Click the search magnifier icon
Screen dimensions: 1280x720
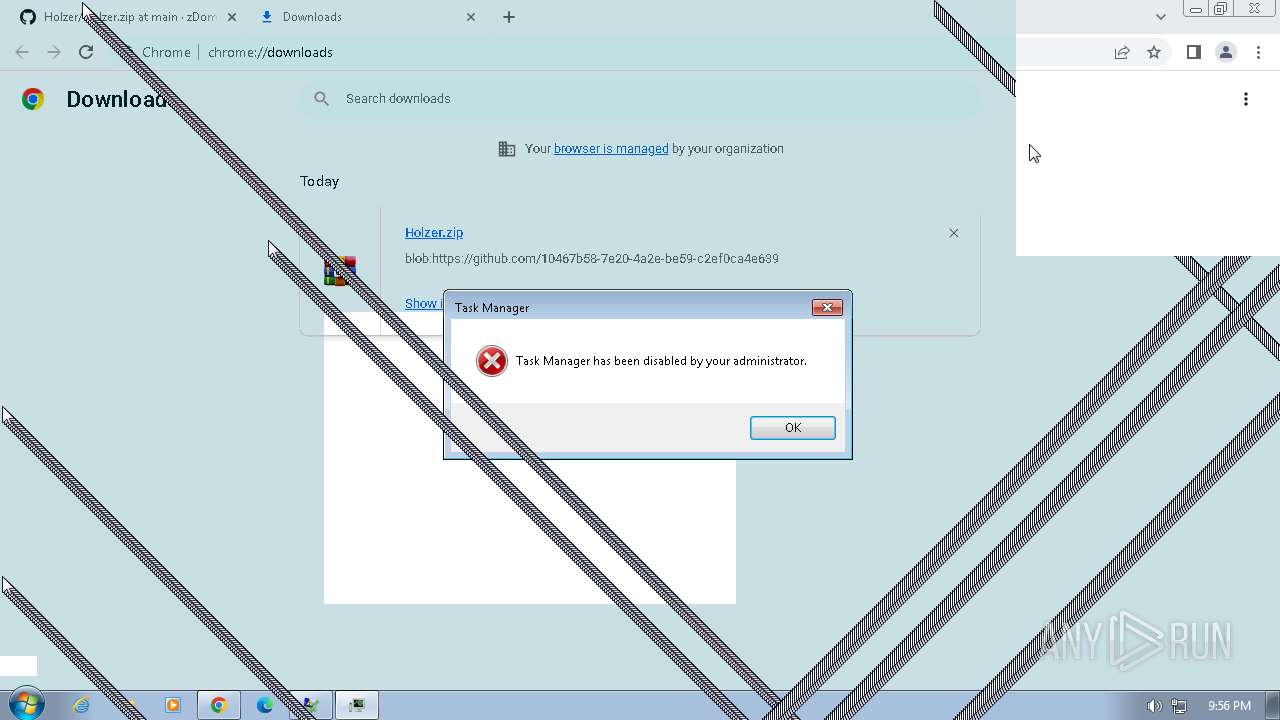pyautogui.click(x=321, y=98)
